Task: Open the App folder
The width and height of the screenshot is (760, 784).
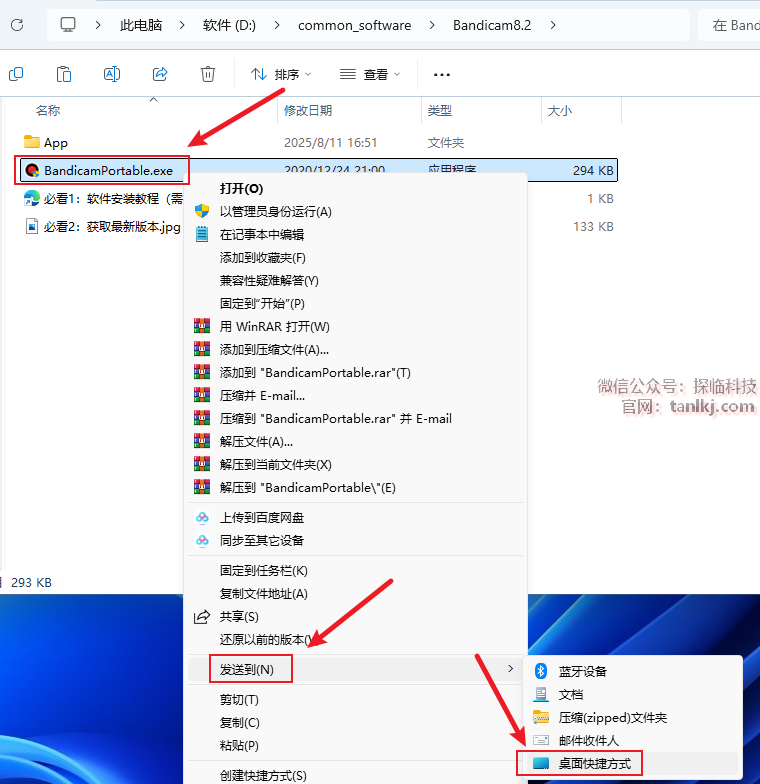Action: pos(56,143)
